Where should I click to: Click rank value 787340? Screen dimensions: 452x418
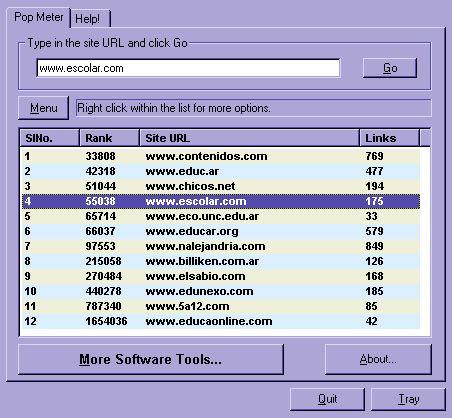[x=103, y=306]
